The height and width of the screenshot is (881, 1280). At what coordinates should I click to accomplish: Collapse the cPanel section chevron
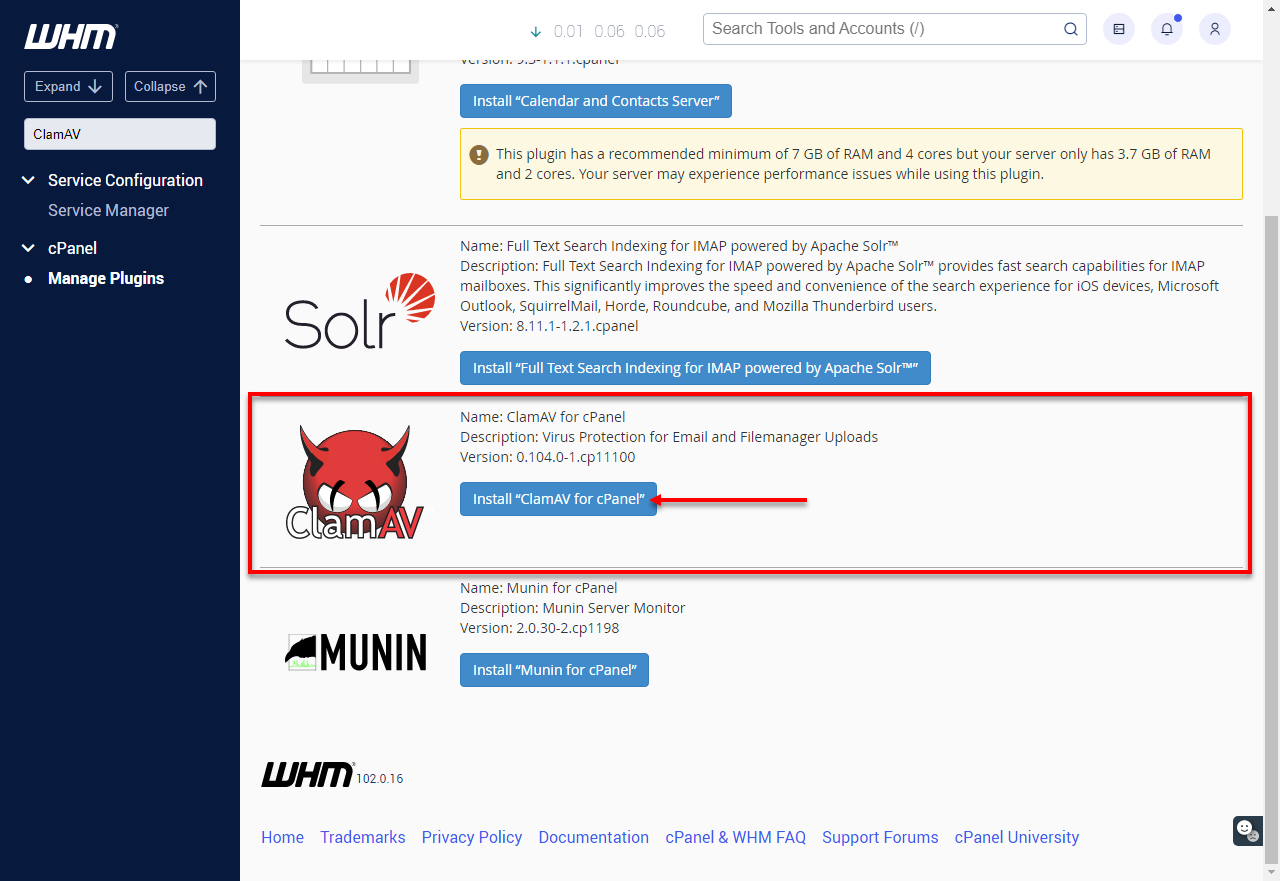pyautogui.click(x=27, y=247)
